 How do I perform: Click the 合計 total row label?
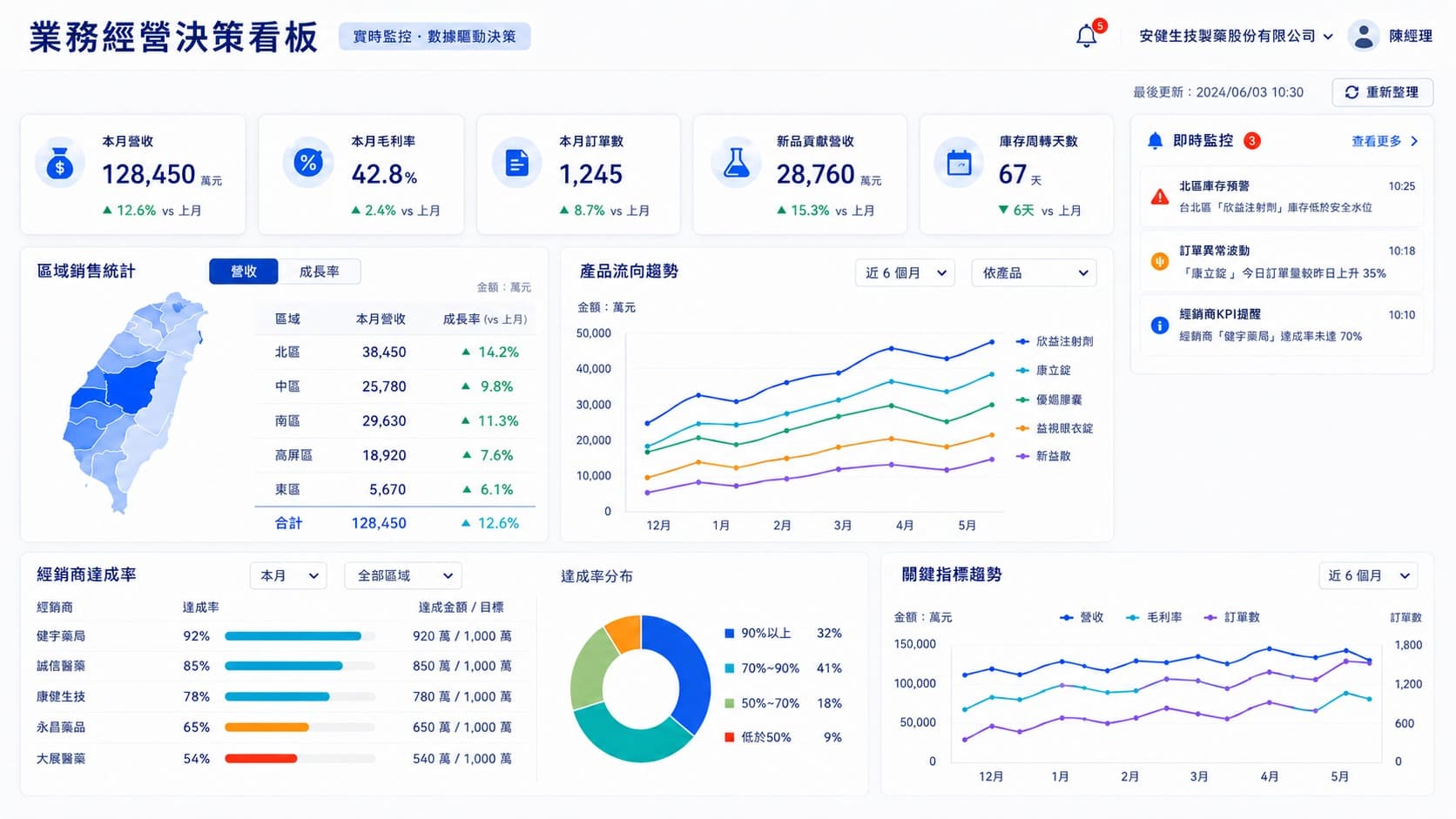point(288,523)
